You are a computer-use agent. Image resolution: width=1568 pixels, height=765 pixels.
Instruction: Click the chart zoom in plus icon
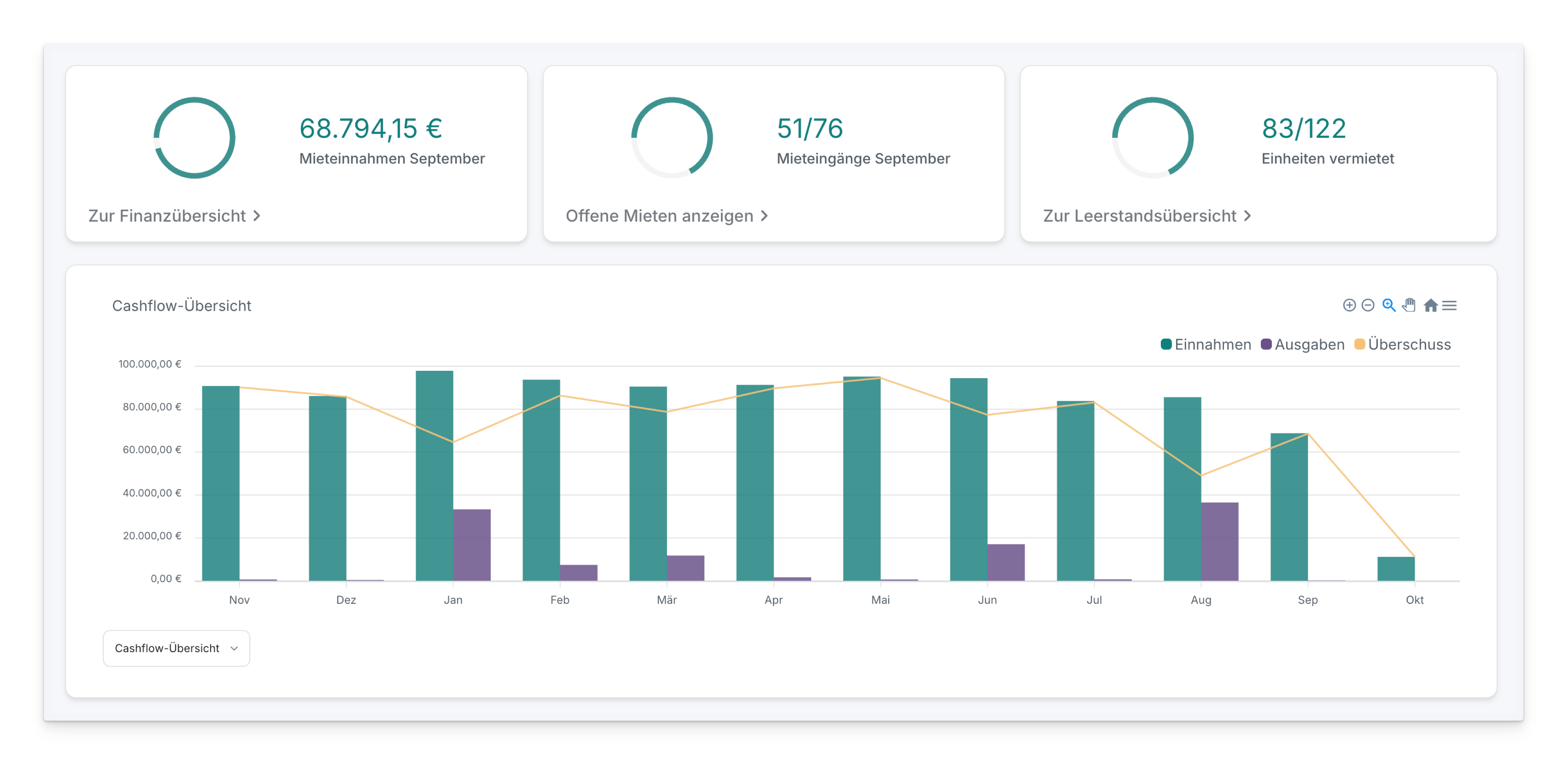(x=1349, y=306)
